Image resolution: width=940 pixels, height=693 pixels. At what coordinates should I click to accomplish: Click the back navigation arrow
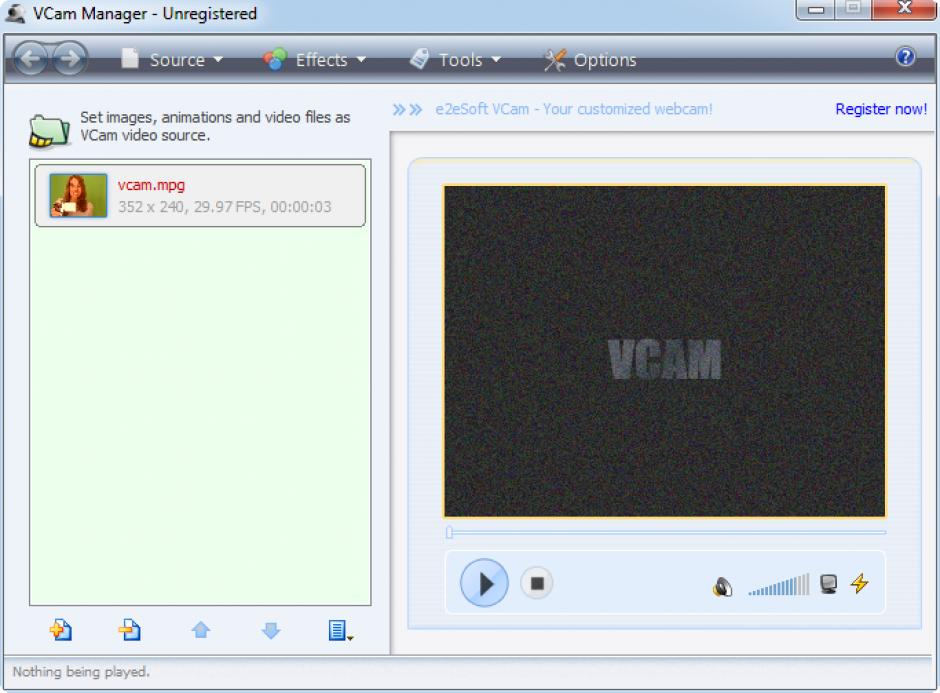pyautogui.click(x=32, y=60)
